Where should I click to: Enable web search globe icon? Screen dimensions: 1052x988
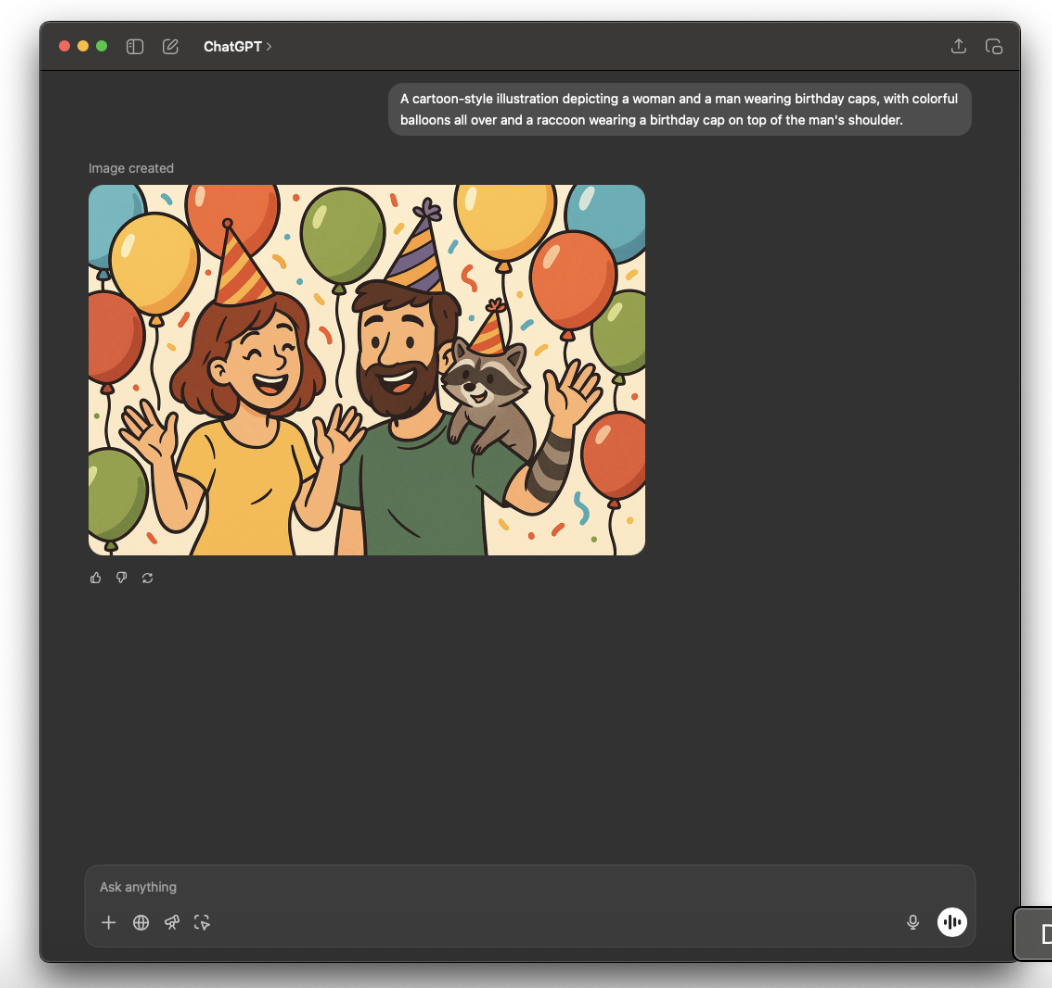click(x=141, y=922)
